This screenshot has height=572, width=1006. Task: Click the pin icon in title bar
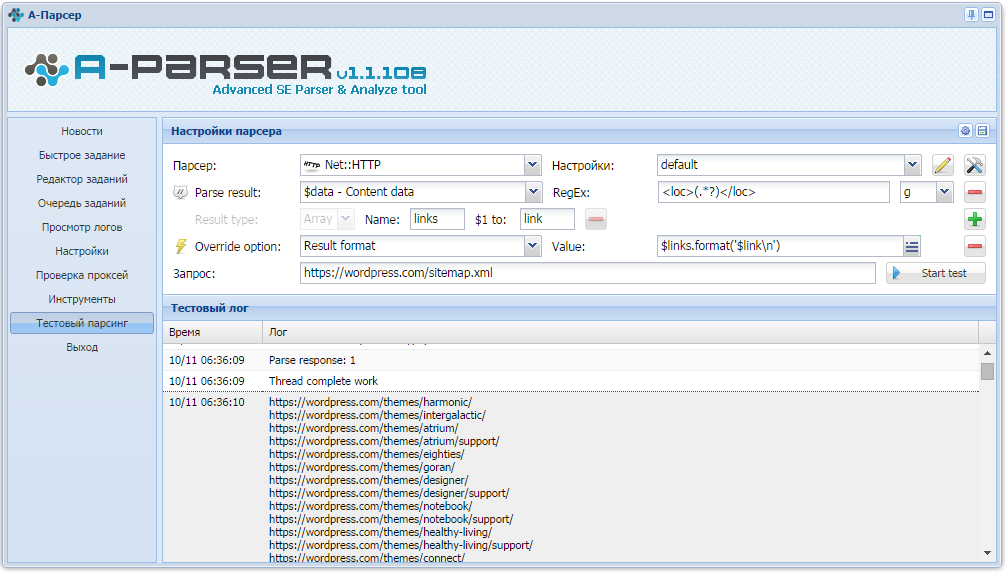click(971, 15)
